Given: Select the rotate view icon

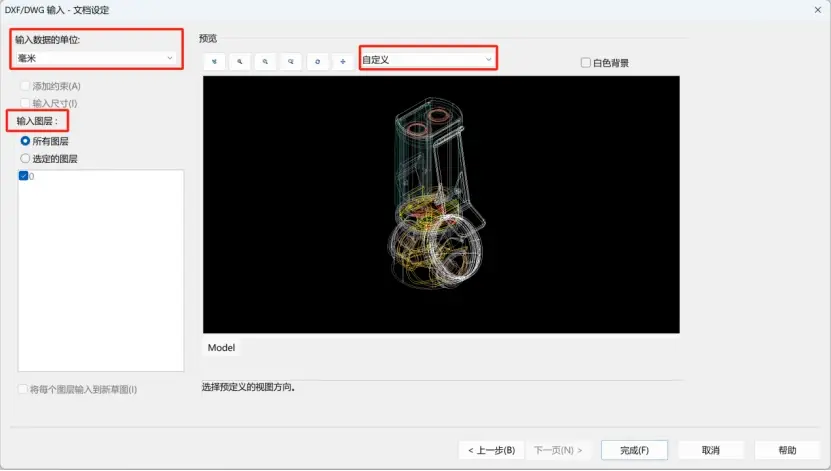Looking at the screenshot, I should tap(317, 61).
